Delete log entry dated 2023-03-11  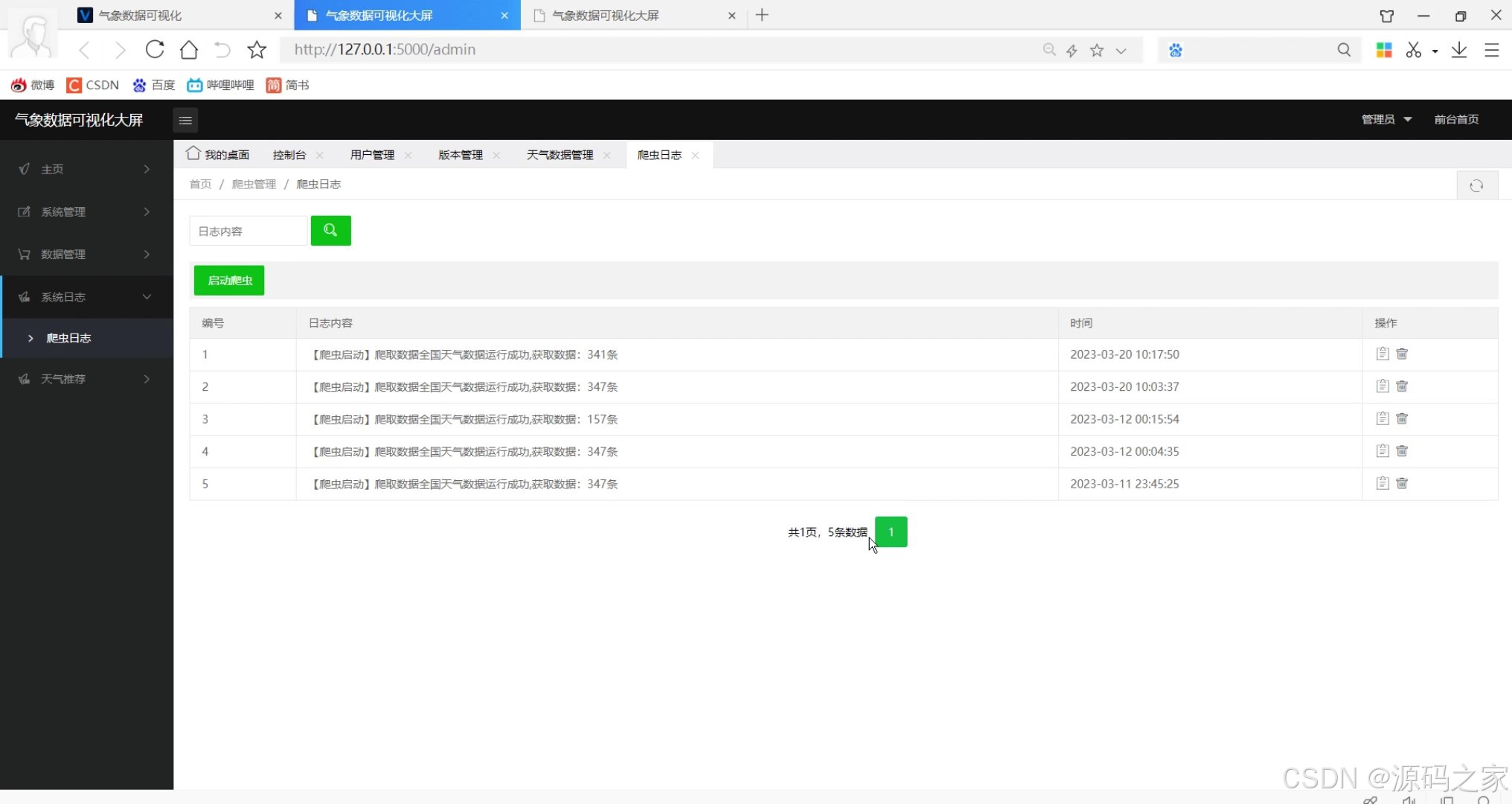coord(1402,483)
